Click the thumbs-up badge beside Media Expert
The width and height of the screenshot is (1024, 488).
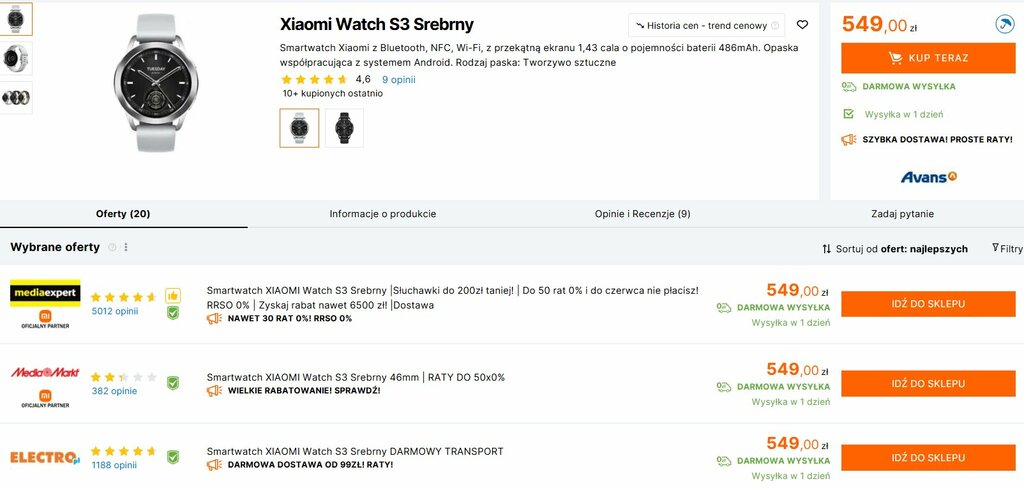(x=172, y=295)
